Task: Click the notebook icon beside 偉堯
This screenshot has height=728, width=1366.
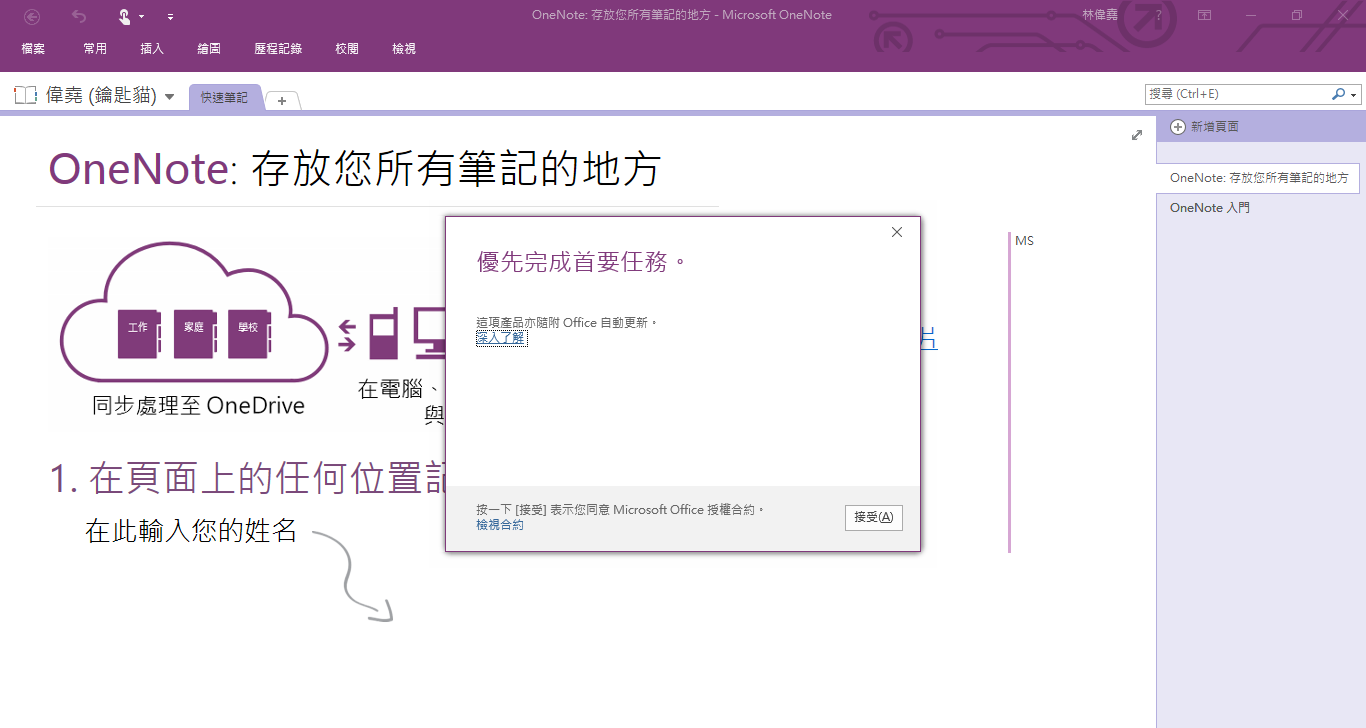Action: tap(25, 95)
